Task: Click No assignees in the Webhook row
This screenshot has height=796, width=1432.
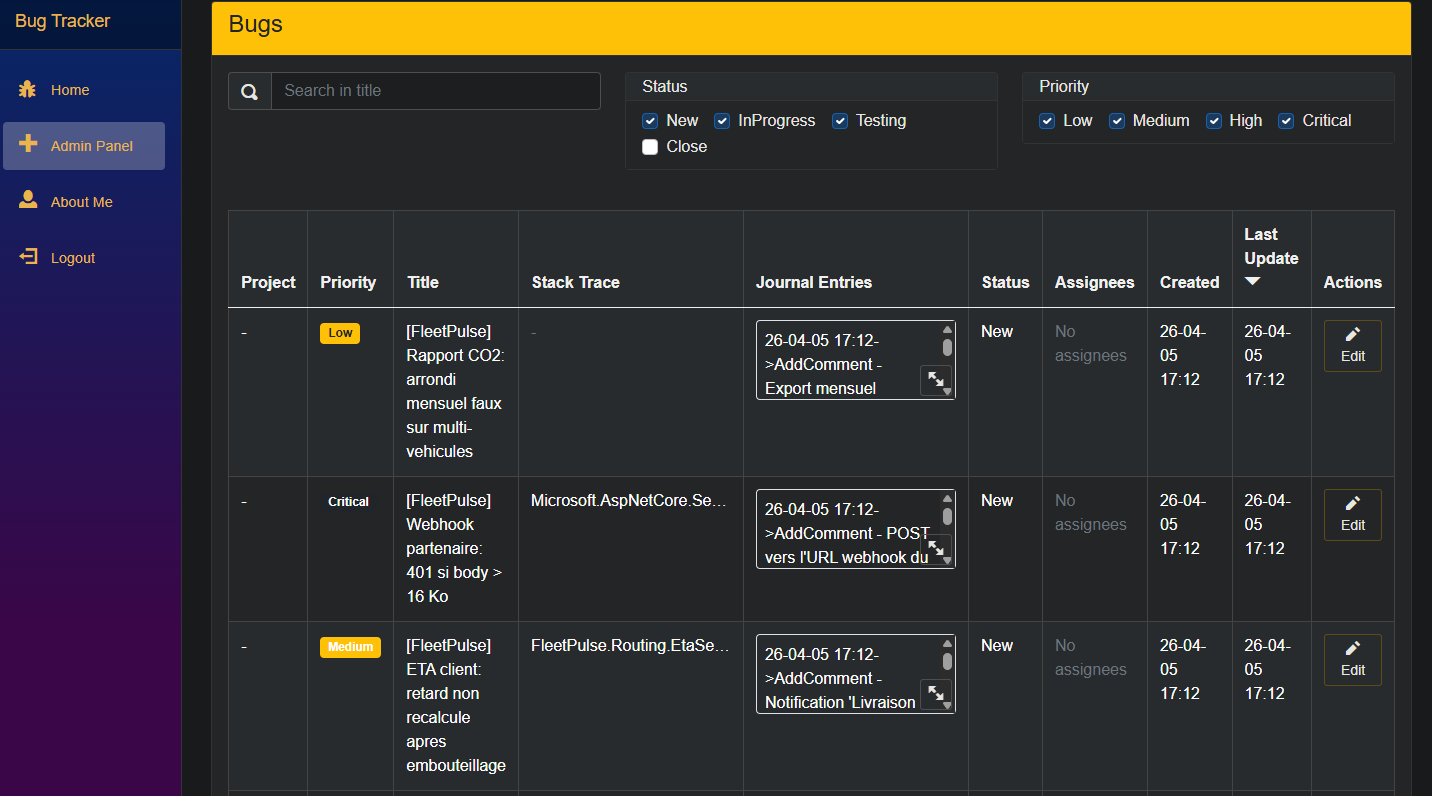Action: click(x=1090, y=512)
